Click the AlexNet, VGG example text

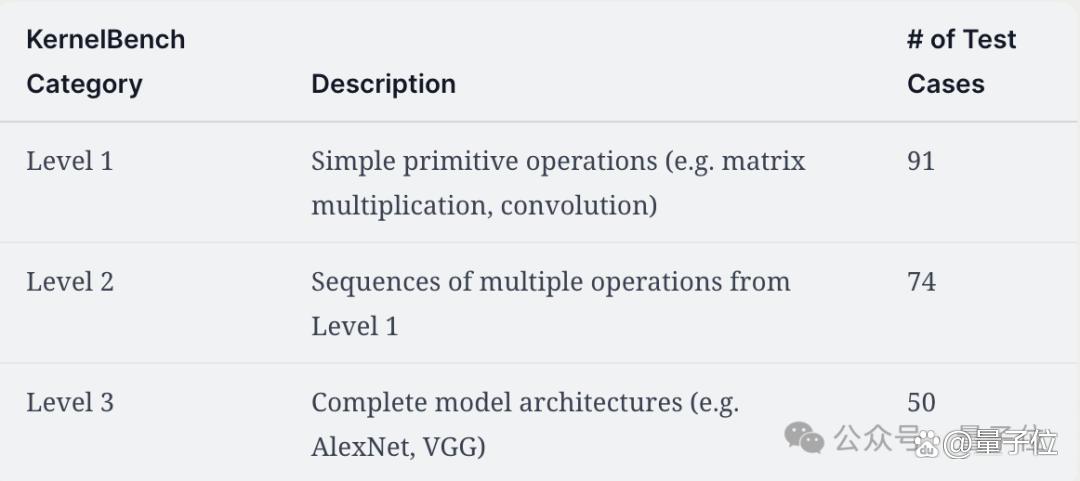click(398, 447)
